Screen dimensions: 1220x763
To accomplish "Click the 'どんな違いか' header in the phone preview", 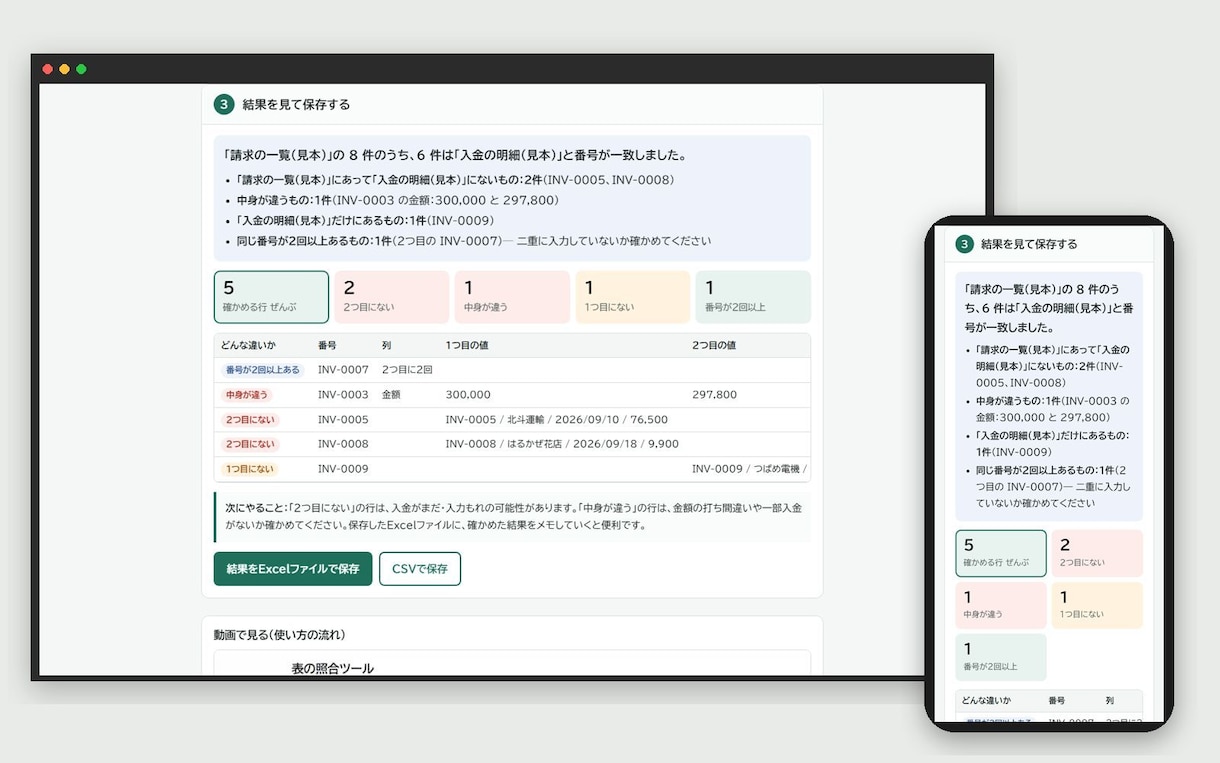I will (986, 700).
